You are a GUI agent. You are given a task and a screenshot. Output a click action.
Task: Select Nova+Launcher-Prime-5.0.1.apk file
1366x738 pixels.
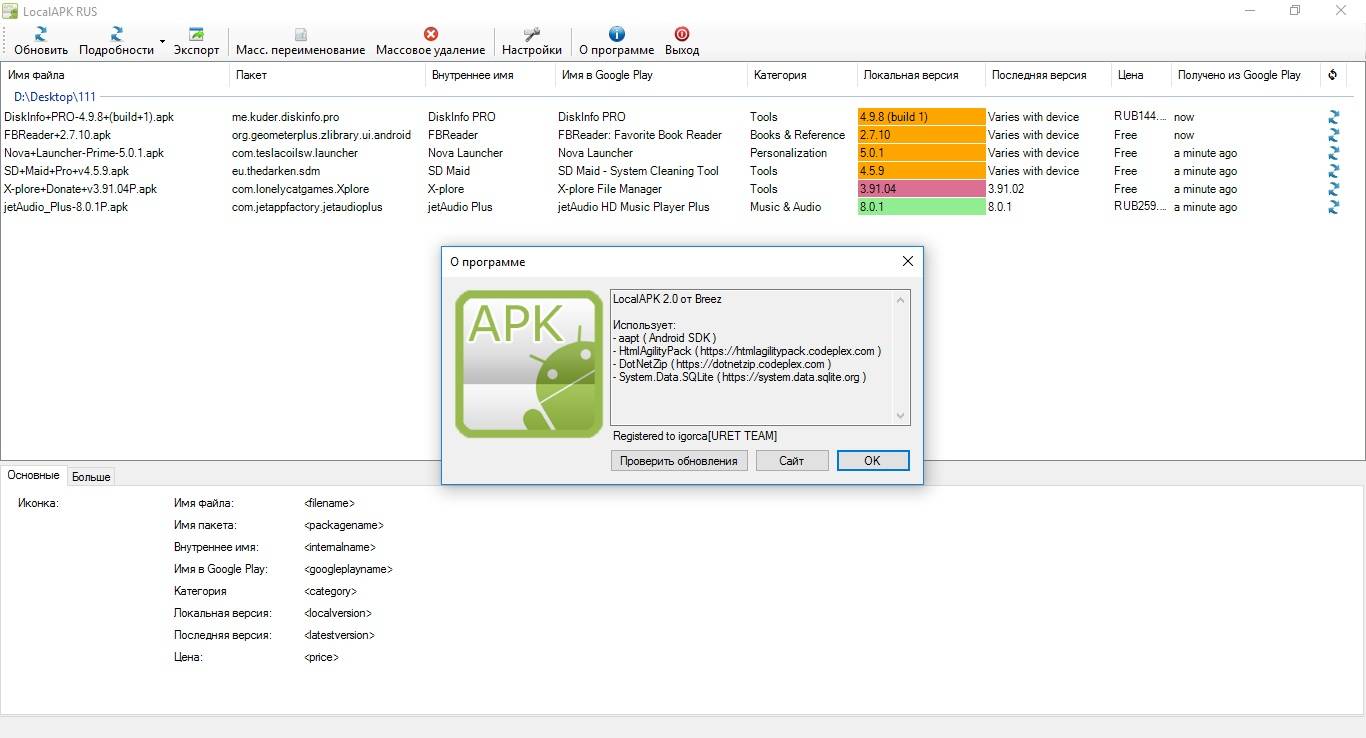(x=84, y=153)
